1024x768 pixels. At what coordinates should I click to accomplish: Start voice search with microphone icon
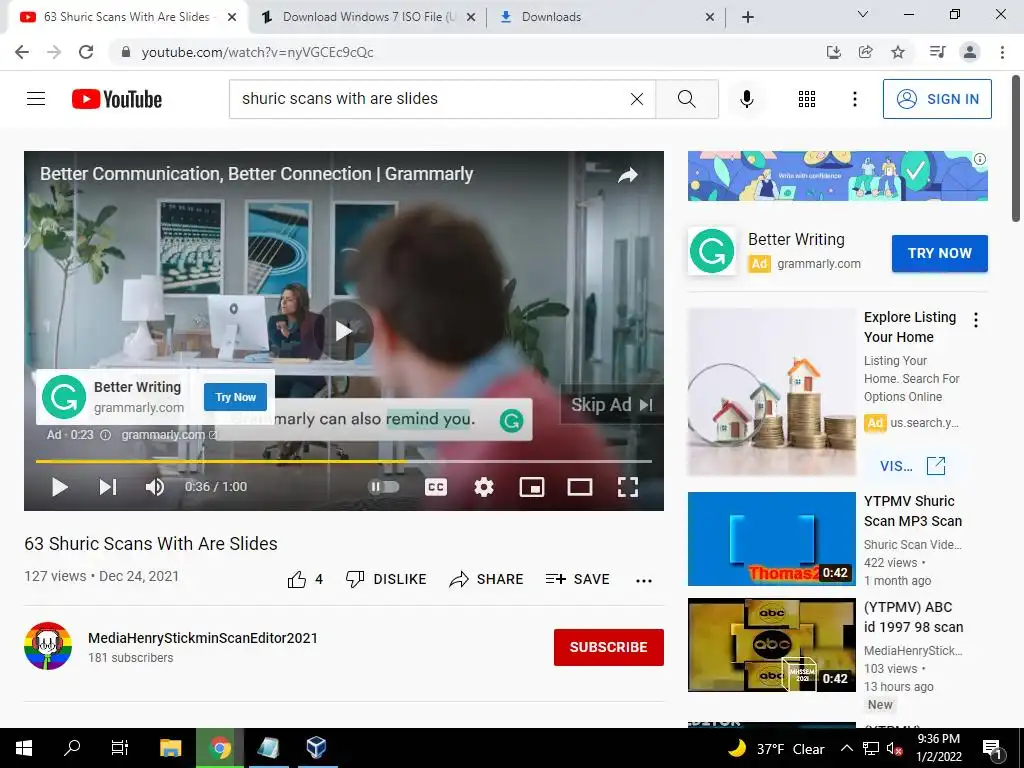click(747, 99)
